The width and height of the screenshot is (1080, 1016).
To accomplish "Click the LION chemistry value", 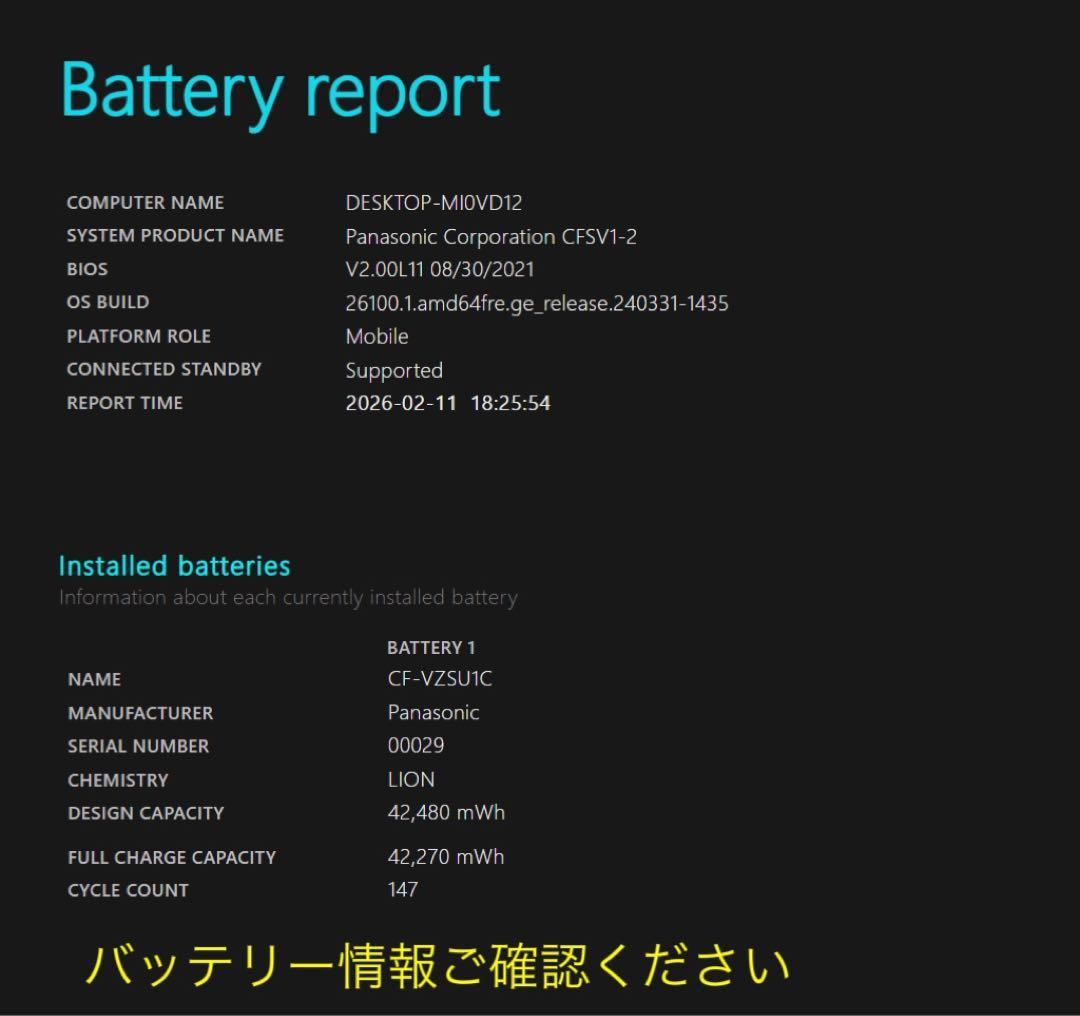I will (409, 779).
